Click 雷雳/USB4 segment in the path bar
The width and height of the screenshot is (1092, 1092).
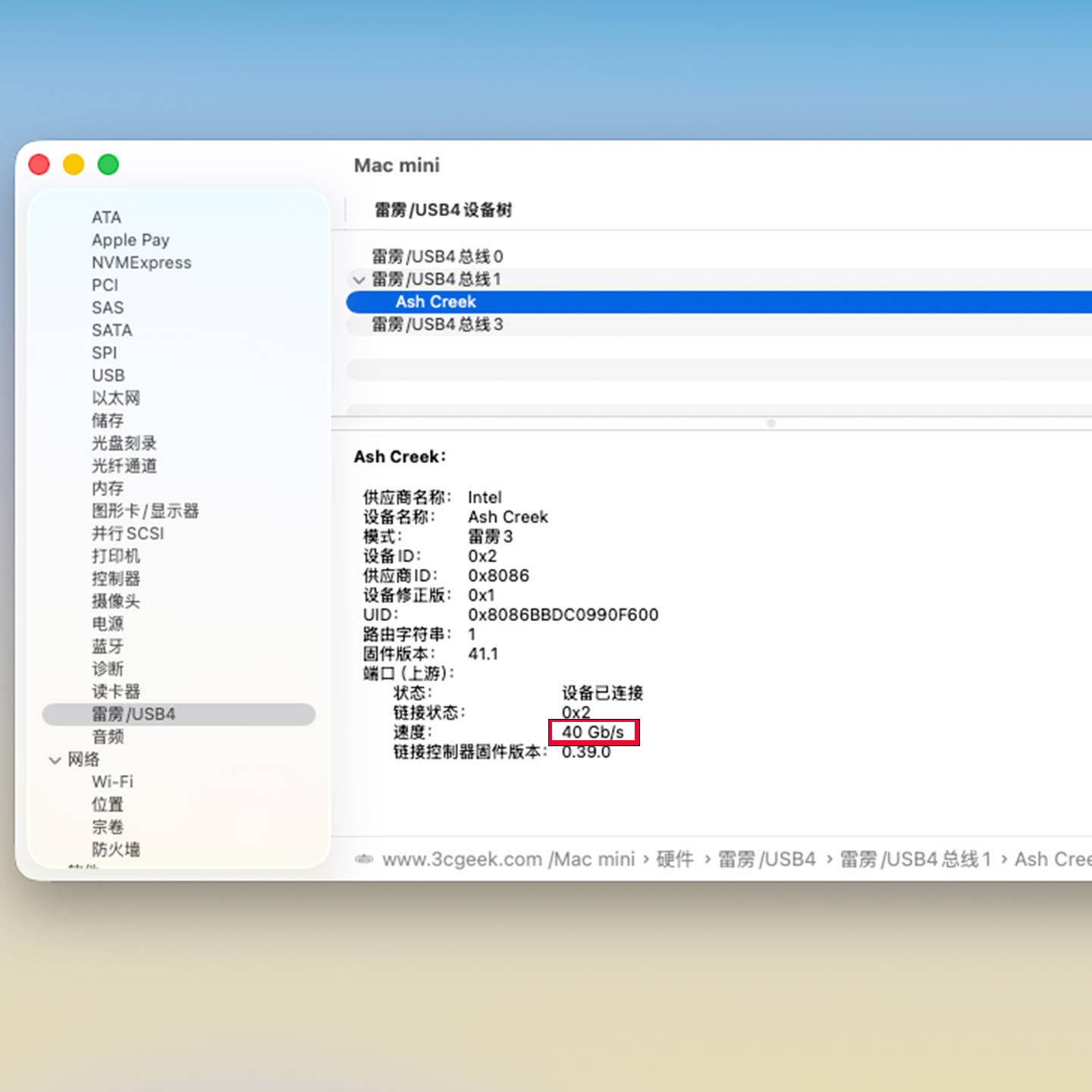coord(767,859)
